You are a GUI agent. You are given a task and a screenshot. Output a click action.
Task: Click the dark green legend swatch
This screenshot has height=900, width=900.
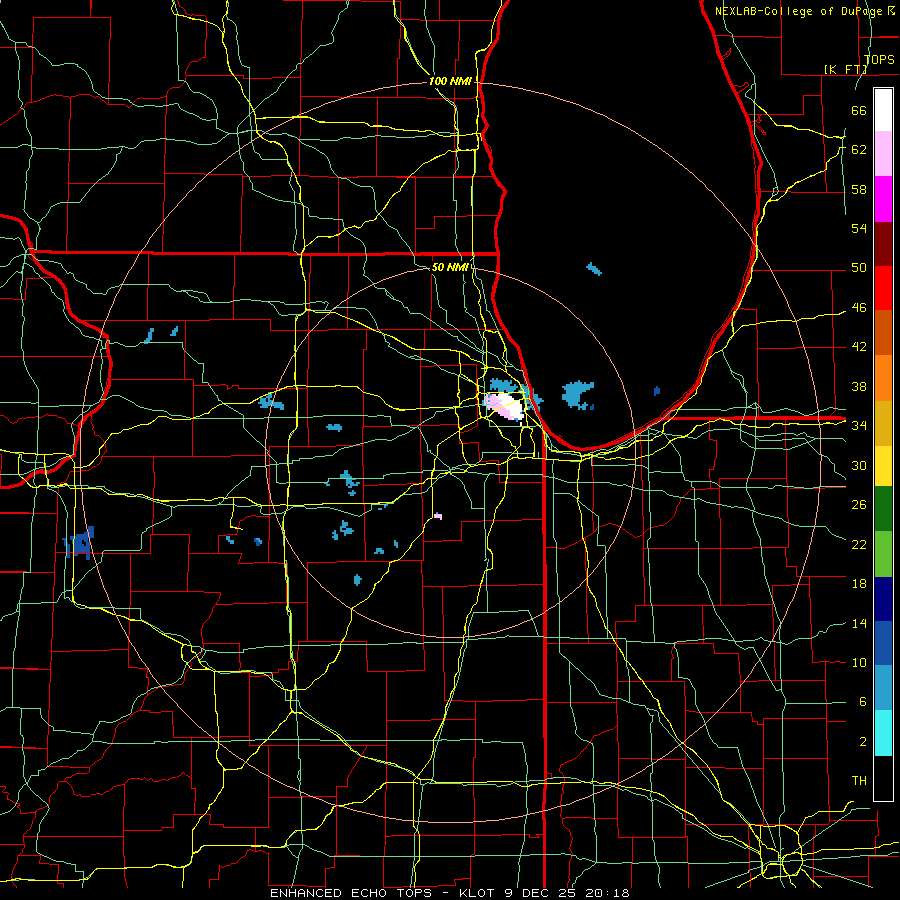[883, 509]
